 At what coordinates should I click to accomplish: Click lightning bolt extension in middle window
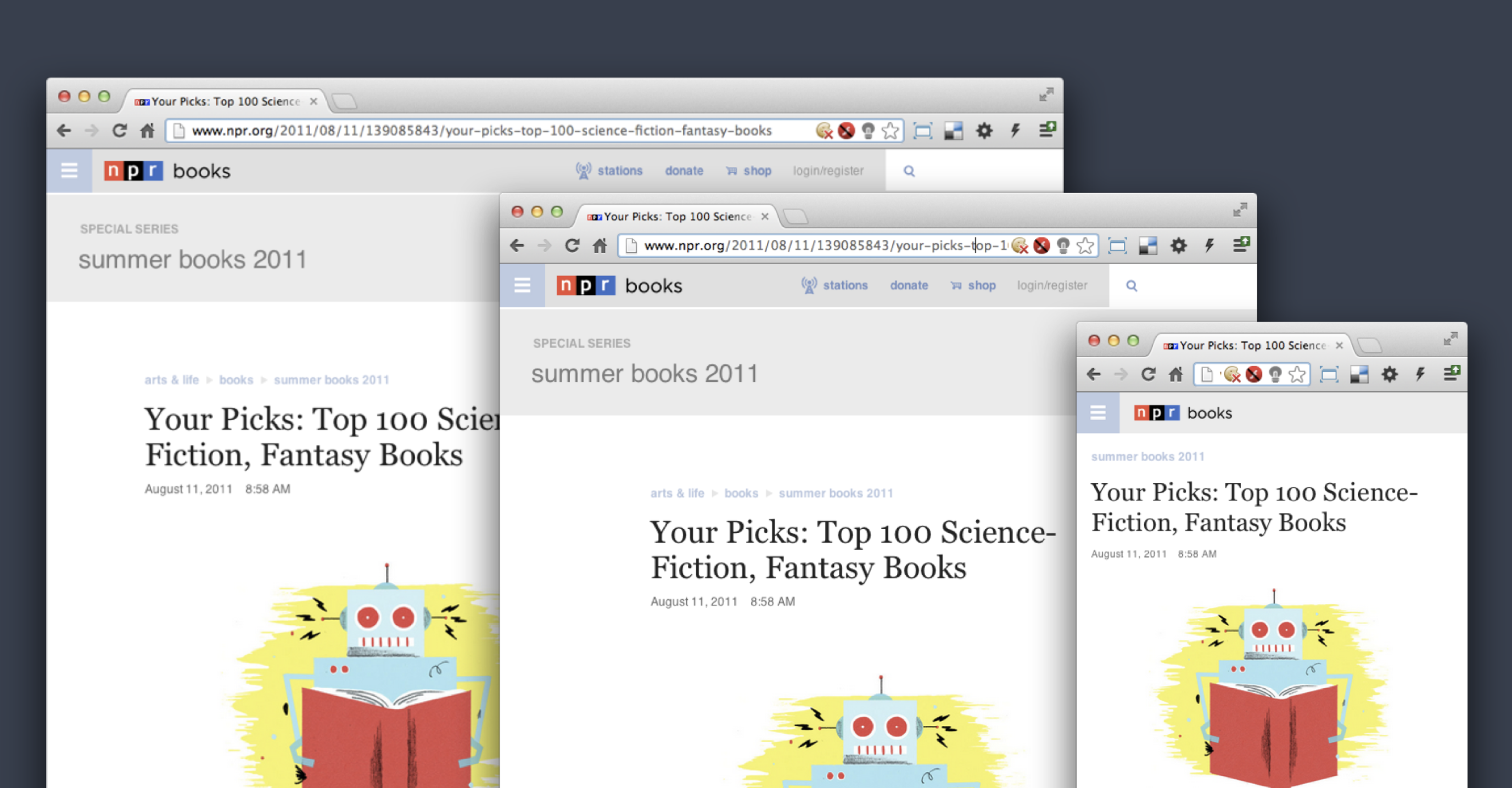(x=1209, y=245)
